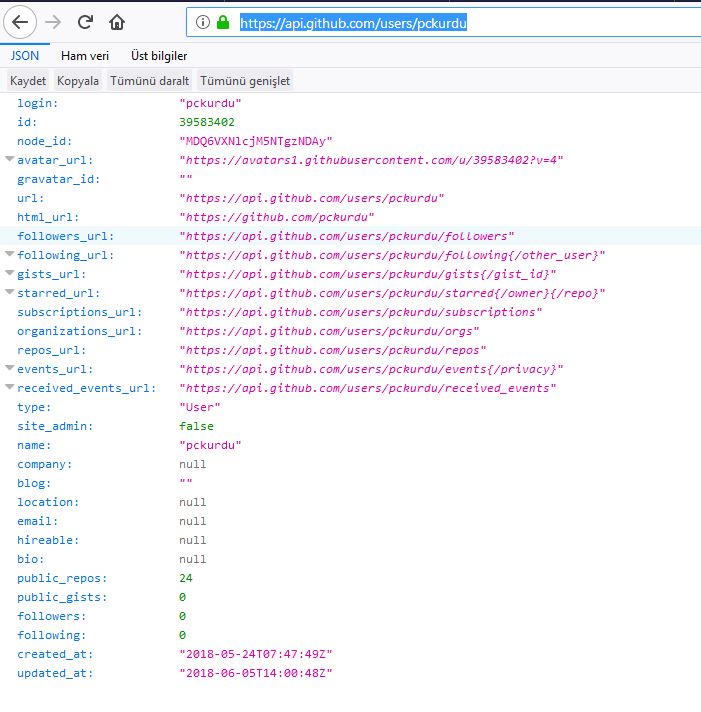
Task: Open the https://github.com/pckurdu html_url link
Action: tap(276, 218)
